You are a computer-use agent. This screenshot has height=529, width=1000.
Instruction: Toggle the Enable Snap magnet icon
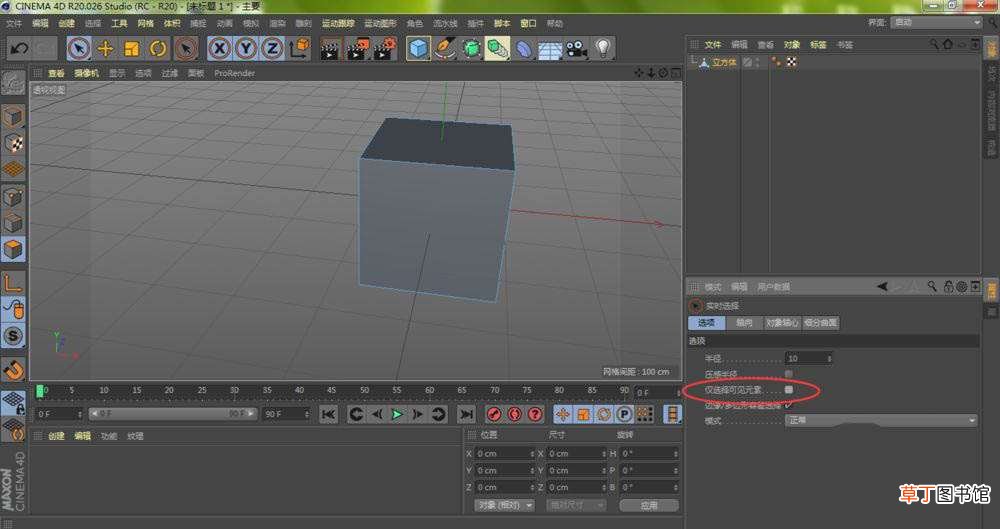pos(13,370)
